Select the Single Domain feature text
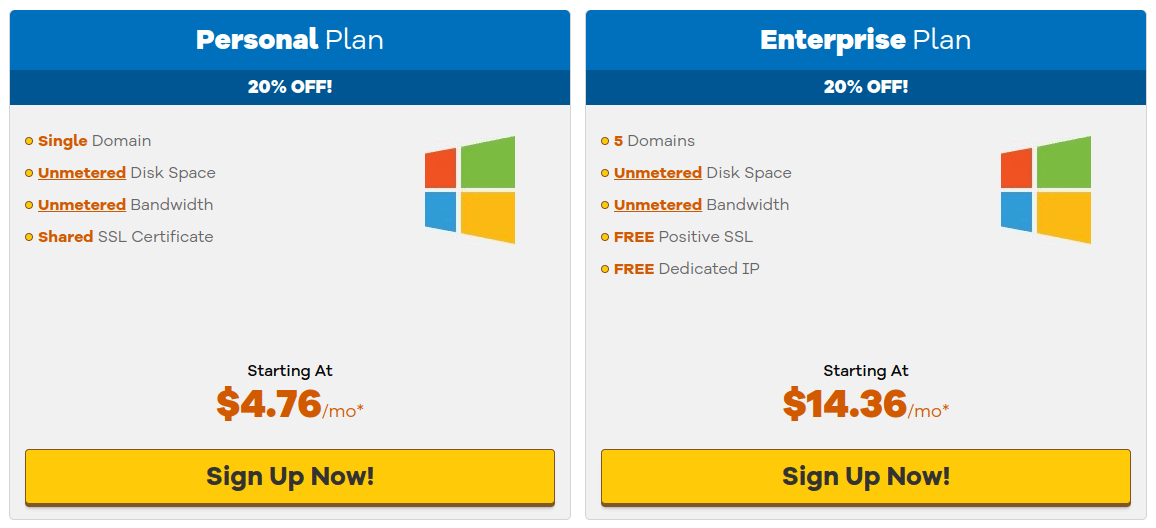 [x=94, y=141]
